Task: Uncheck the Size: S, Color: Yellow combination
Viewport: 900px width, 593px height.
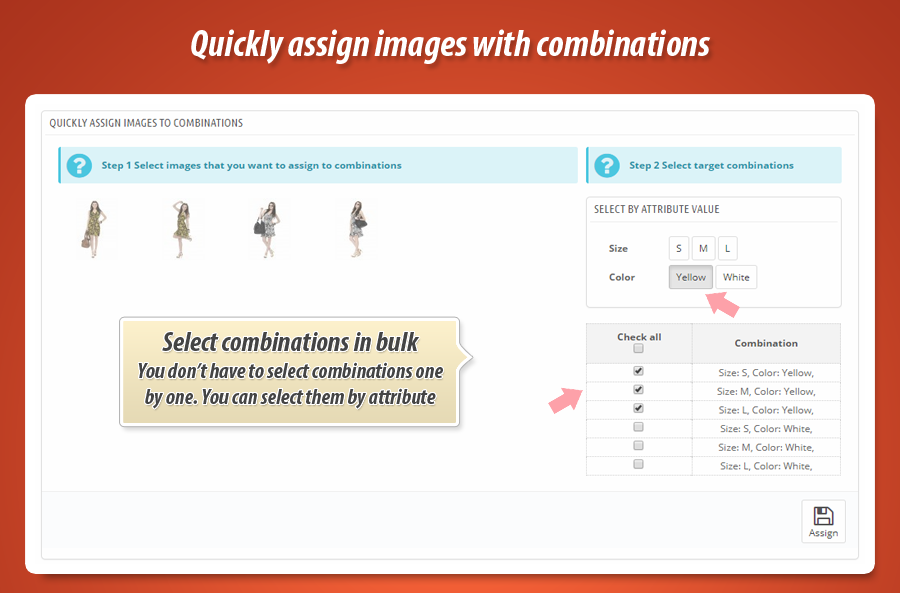Action: 639,371
